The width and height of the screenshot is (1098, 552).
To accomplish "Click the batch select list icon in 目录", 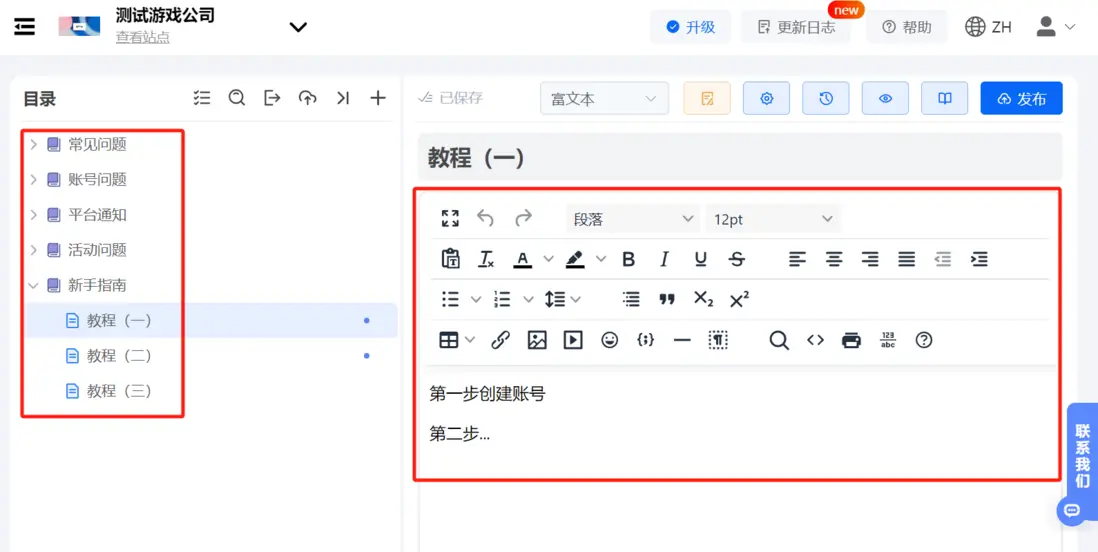I will [x=202, y=98].
